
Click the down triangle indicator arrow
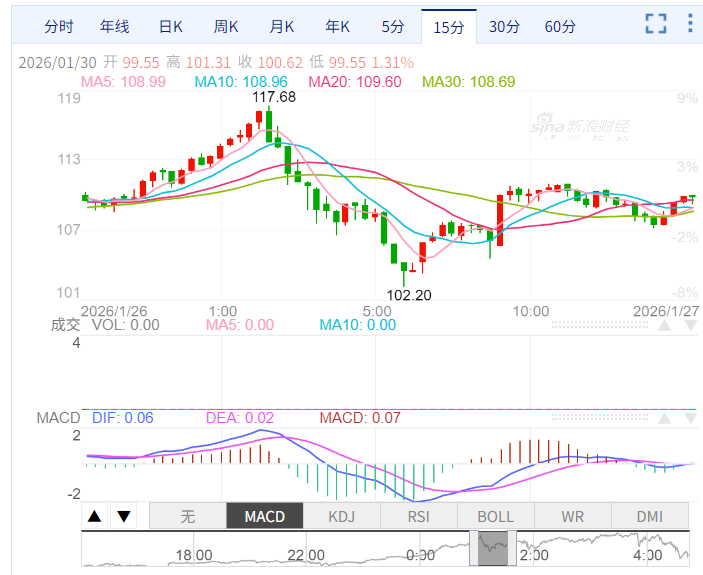124,516
